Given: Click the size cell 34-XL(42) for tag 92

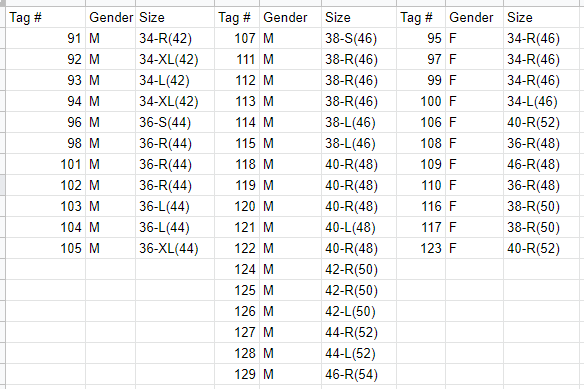Looking at the screenshot, I should click(x=175, y=59).
